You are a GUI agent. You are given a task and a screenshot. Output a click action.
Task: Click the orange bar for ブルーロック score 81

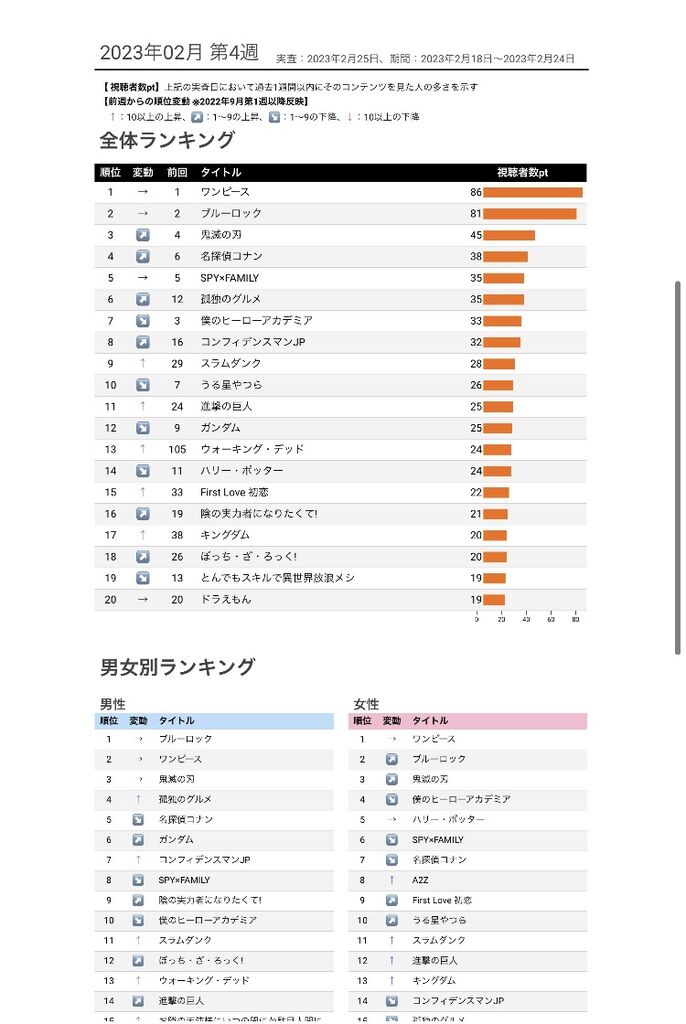click(x=530, y=214)
